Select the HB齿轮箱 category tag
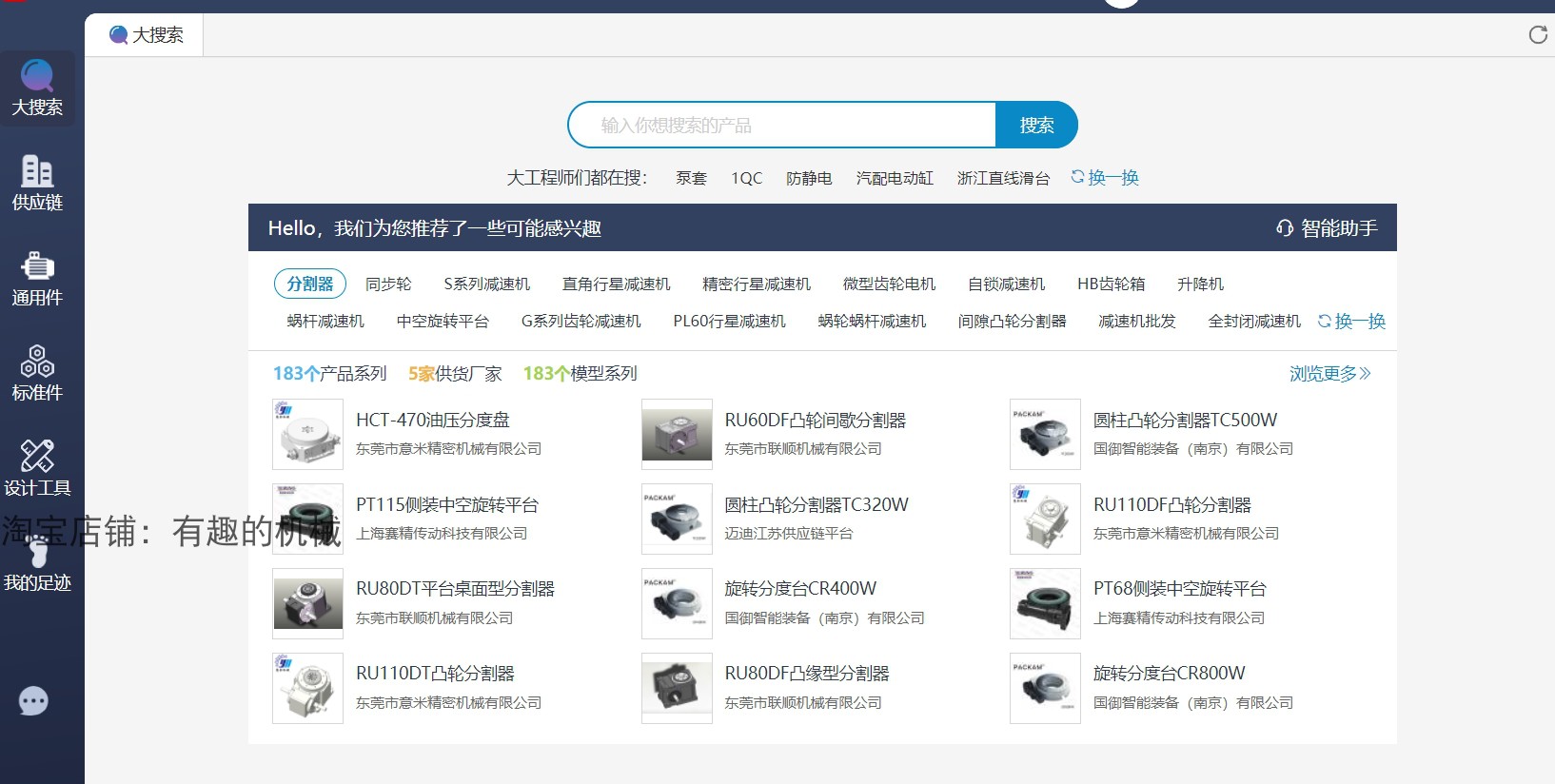The width and height of the screenshot is (1555, 784). pos(1111,284)
